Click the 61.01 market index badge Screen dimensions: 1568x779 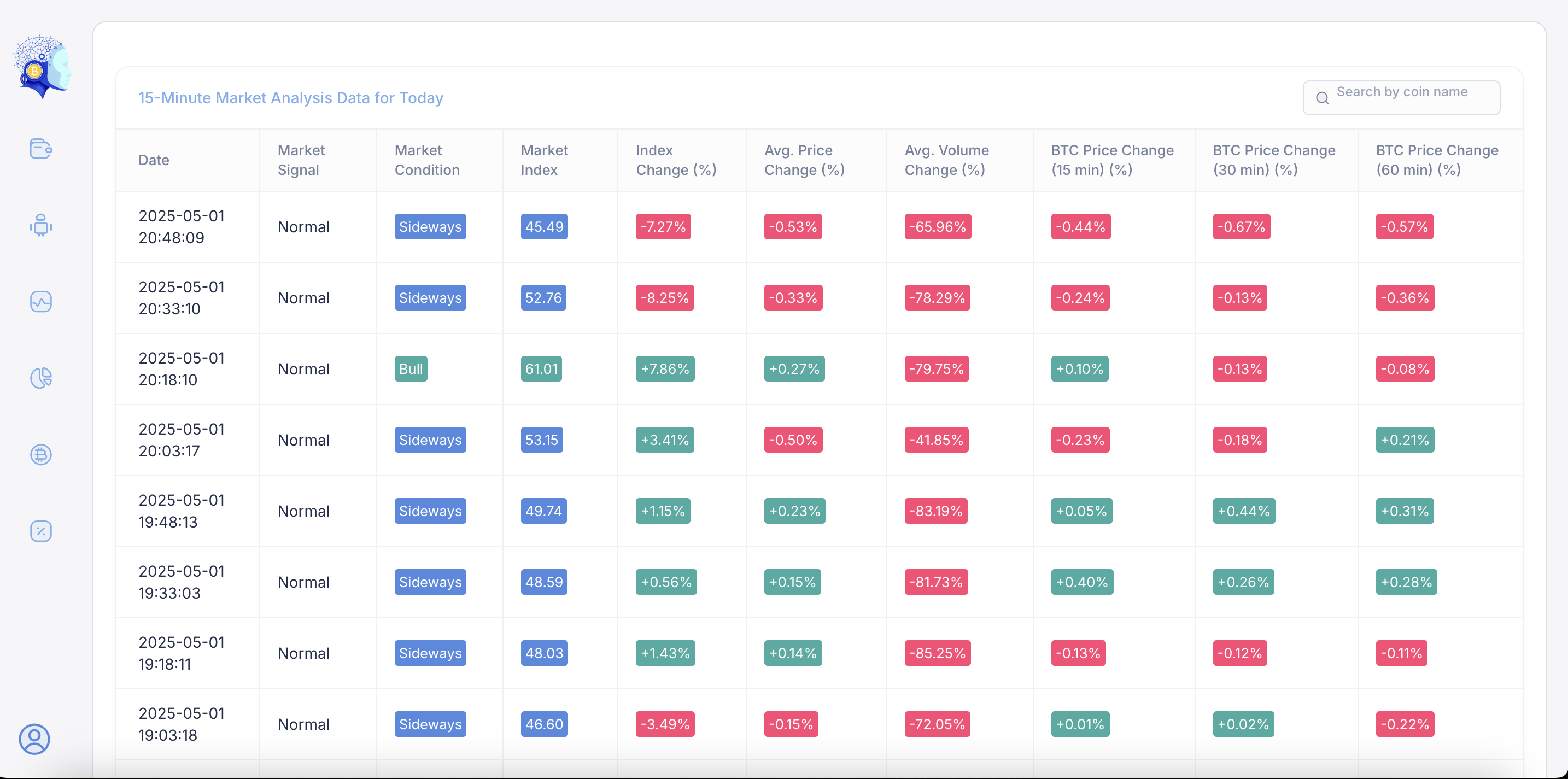(541, 369)
